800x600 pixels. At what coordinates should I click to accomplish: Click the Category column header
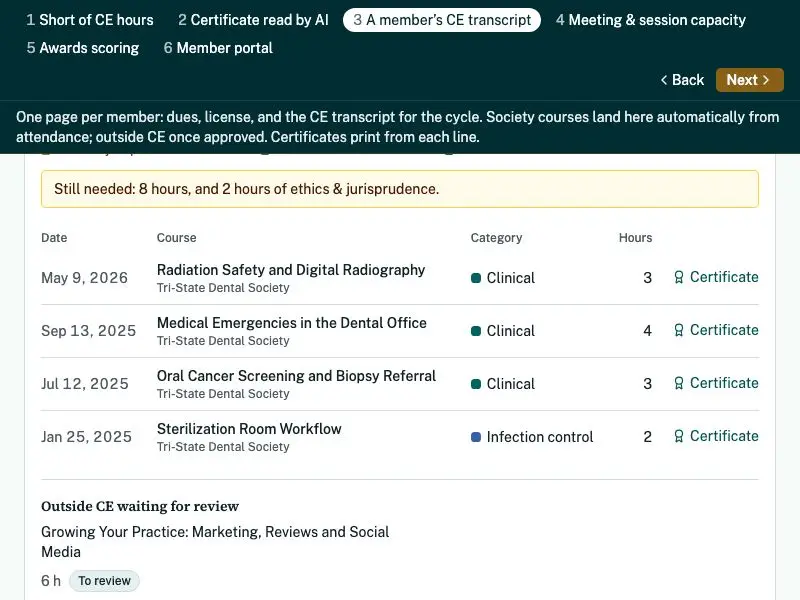coord(496,238)
